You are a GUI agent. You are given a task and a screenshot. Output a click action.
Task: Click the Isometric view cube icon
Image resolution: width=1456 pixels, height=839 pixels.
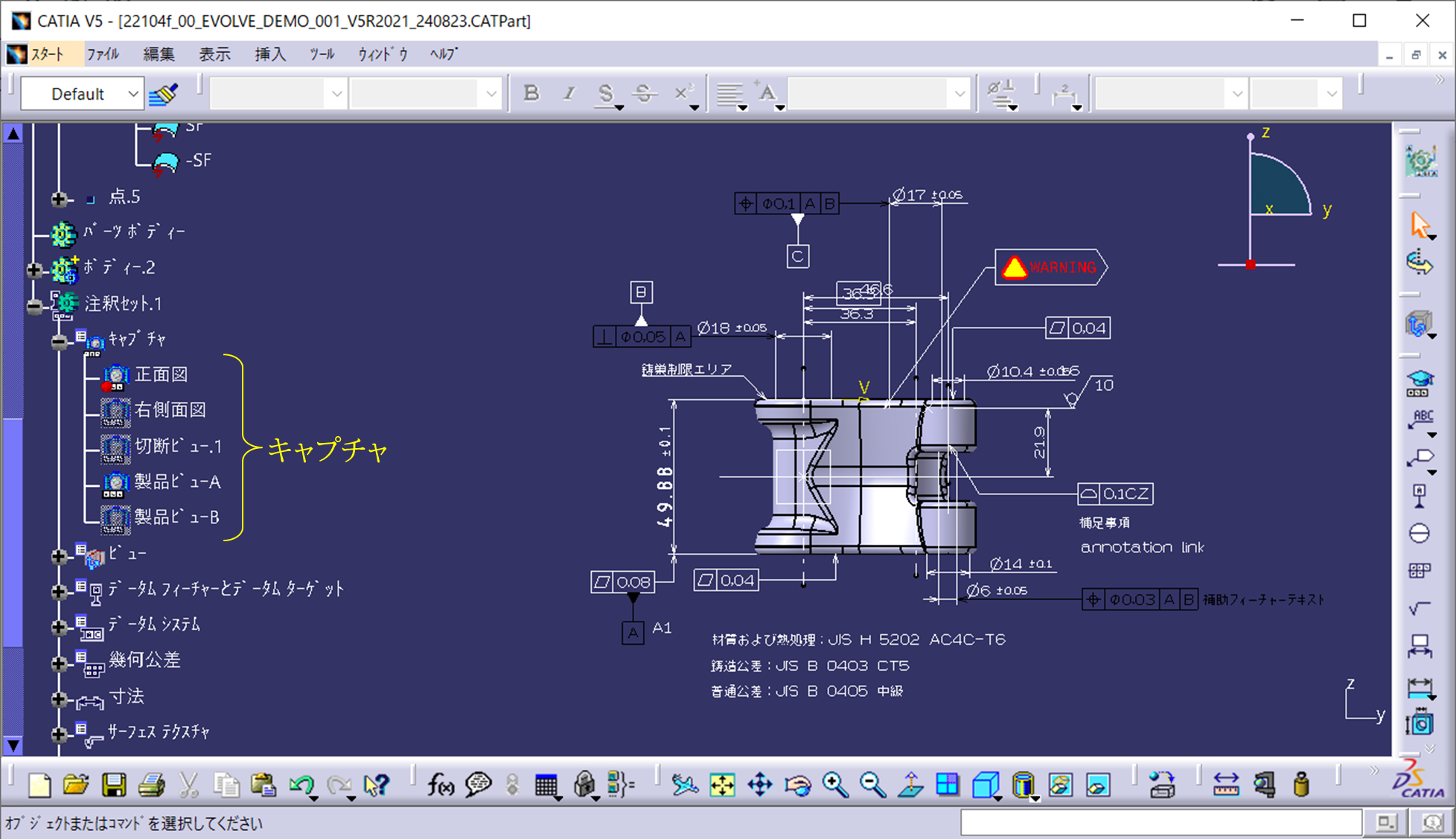click(x=986, y=785)
